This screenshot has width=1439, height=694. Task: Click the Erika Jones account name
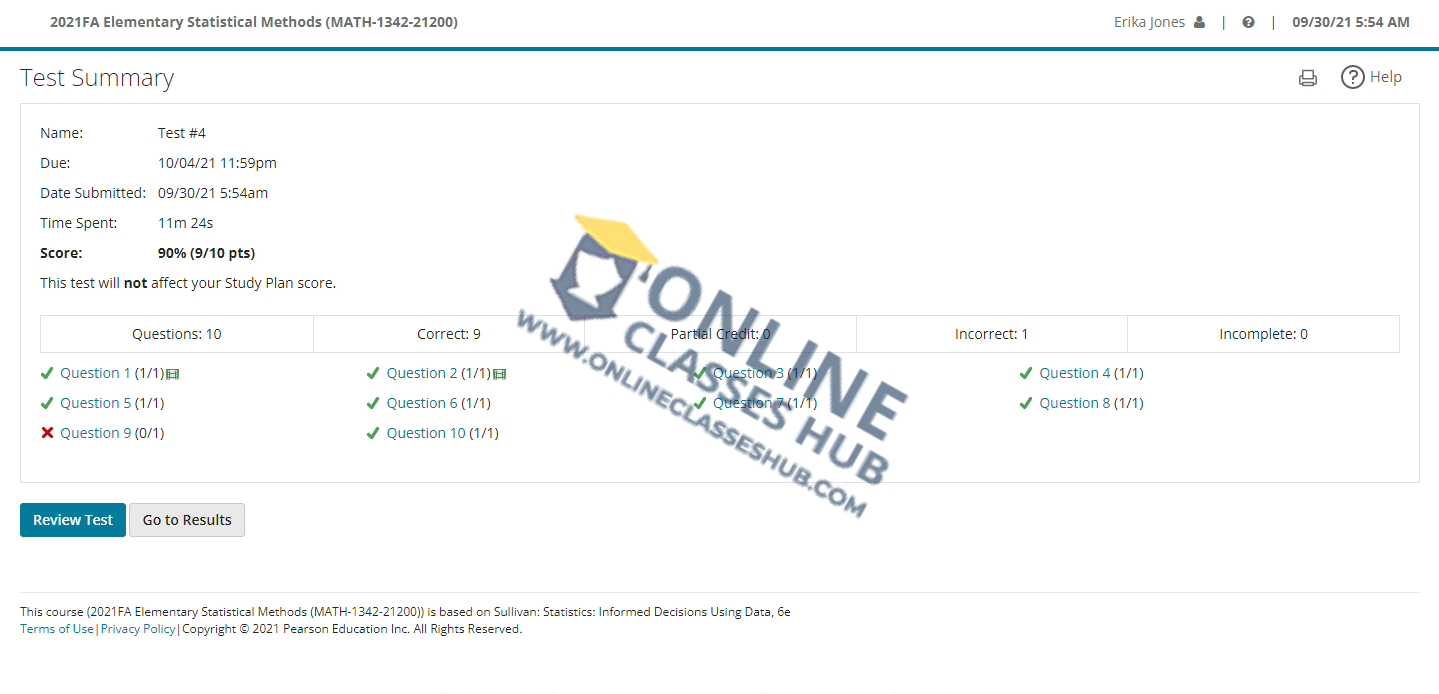(x=1149, y=22)
